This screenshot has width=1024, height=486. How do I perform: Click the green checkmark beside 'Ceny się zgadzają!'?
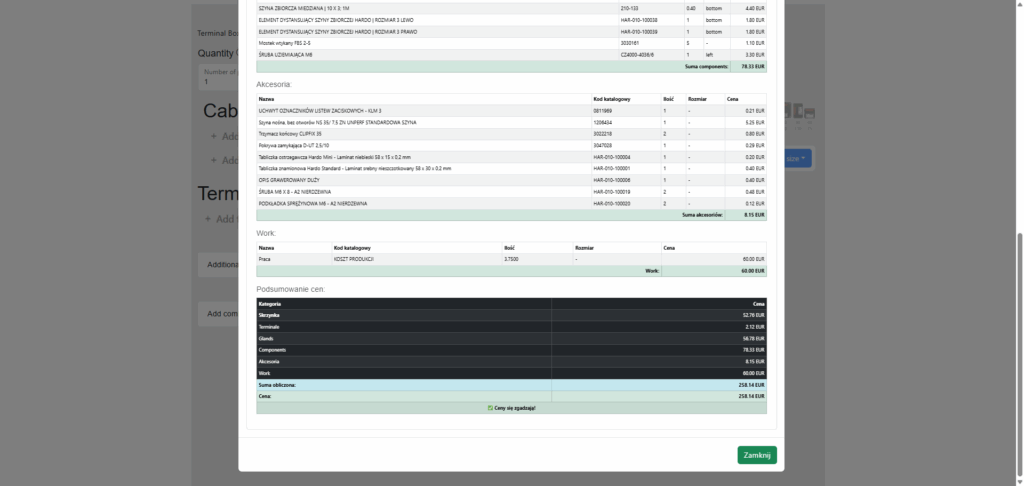coord(490,408)
